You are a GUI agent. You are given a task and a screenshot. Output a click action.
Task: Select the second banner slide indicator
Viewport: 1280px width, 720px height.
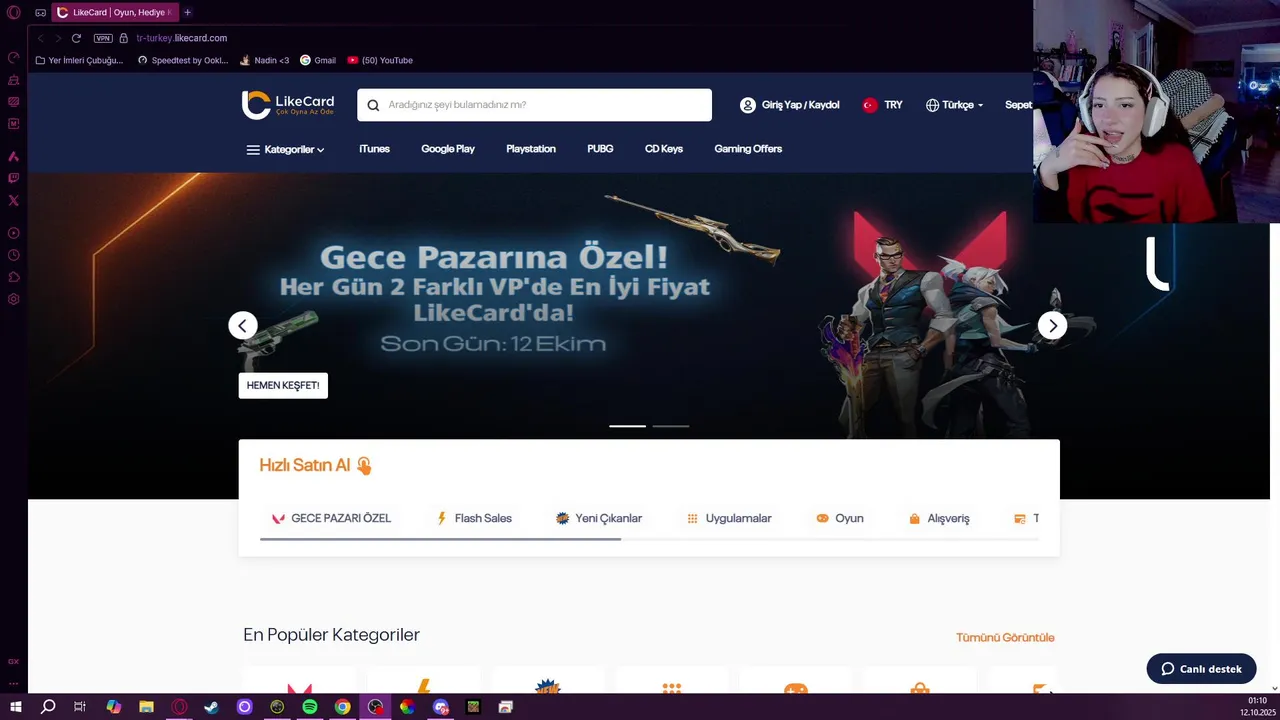coord(671,426)
